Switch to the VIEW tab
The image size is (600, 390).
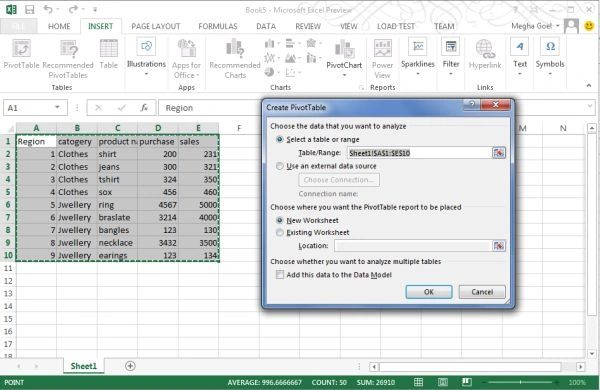pyautogui.click(x=349, y=26)
